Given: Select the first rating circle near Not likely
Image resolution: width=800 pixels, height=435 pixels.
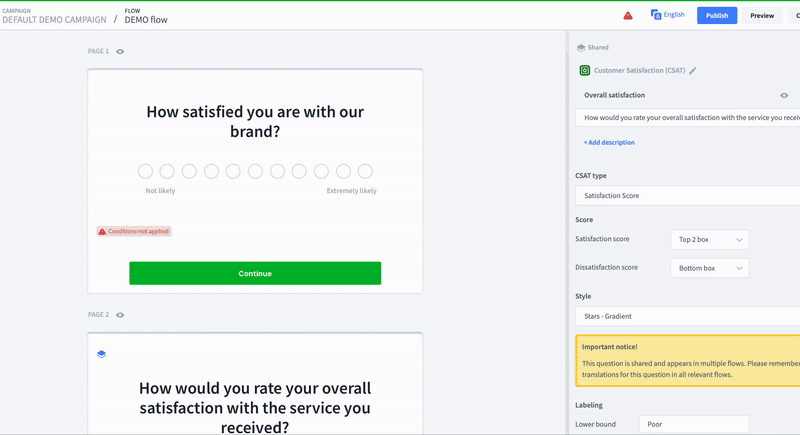Looking at the screenshot, I should [x=145, y=171].
